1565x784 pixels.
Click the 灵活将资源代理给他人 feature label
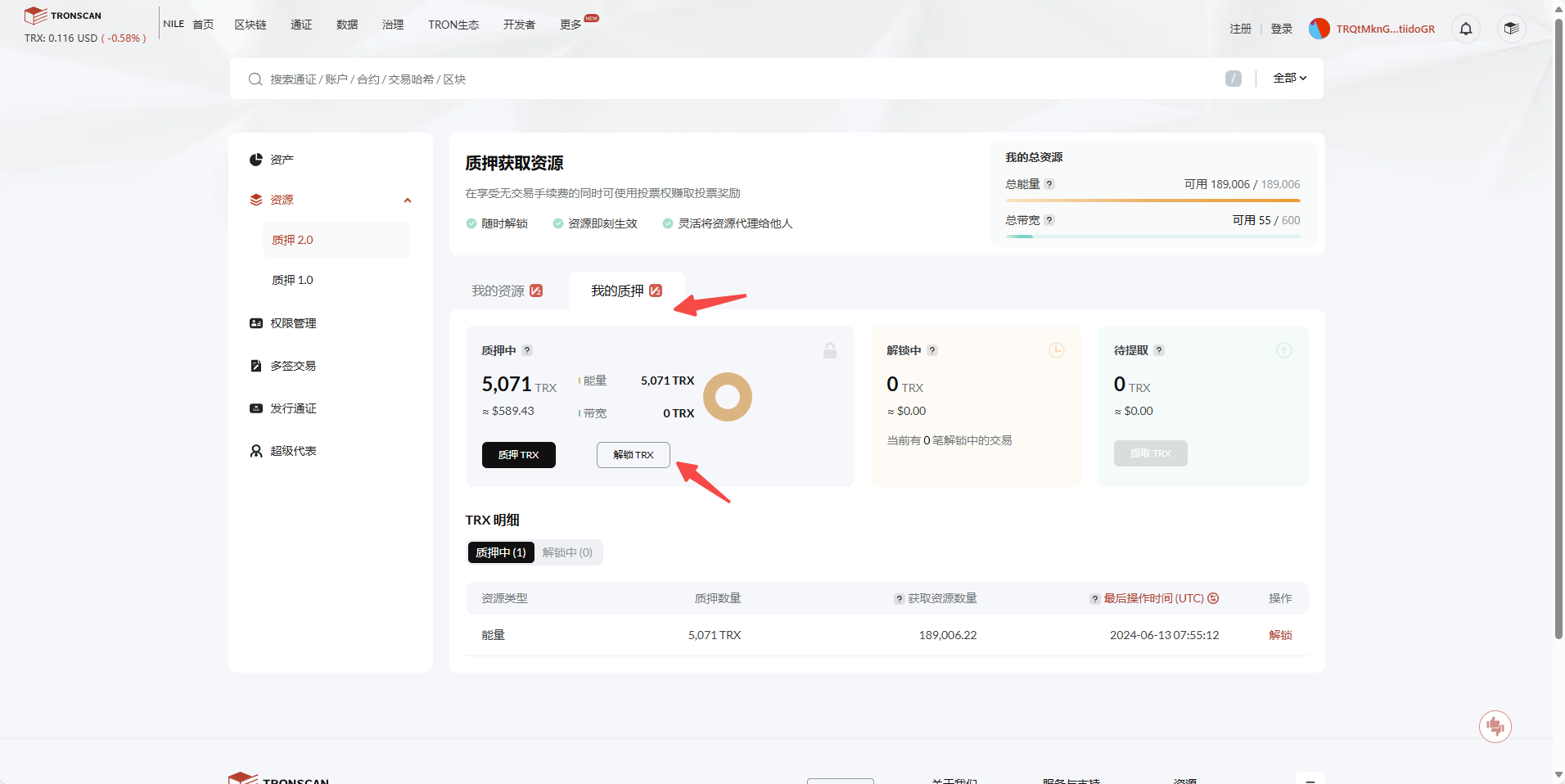(735, 223)
